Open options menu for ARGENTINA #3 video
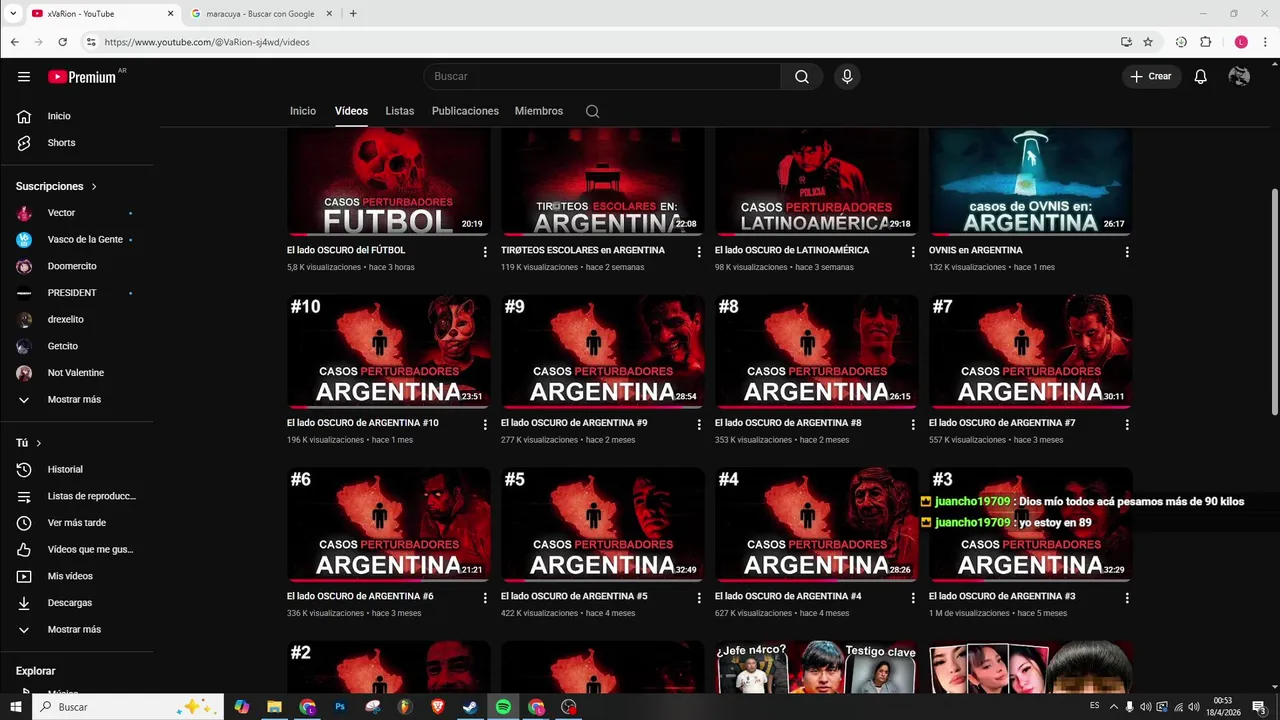Screen dimensions: 1280x720 1127,598
